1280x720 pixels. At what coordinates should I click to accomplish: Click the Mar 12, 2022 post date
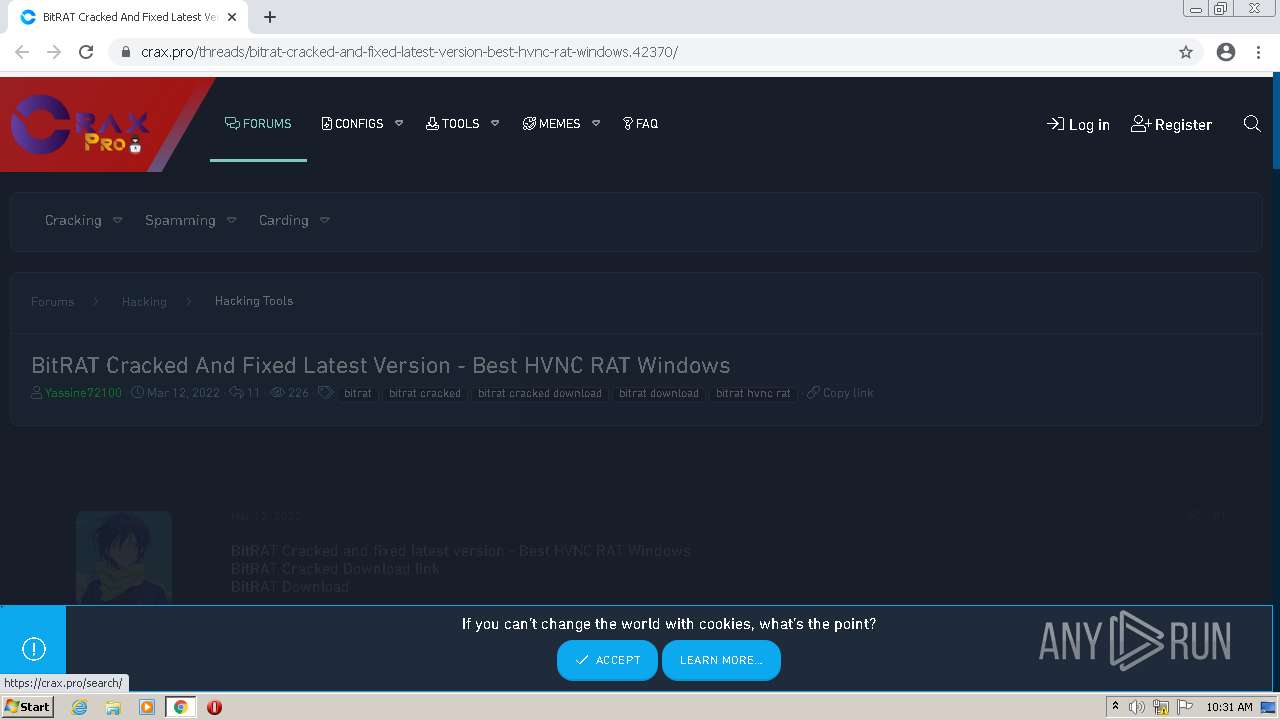[x=183, y=393]
